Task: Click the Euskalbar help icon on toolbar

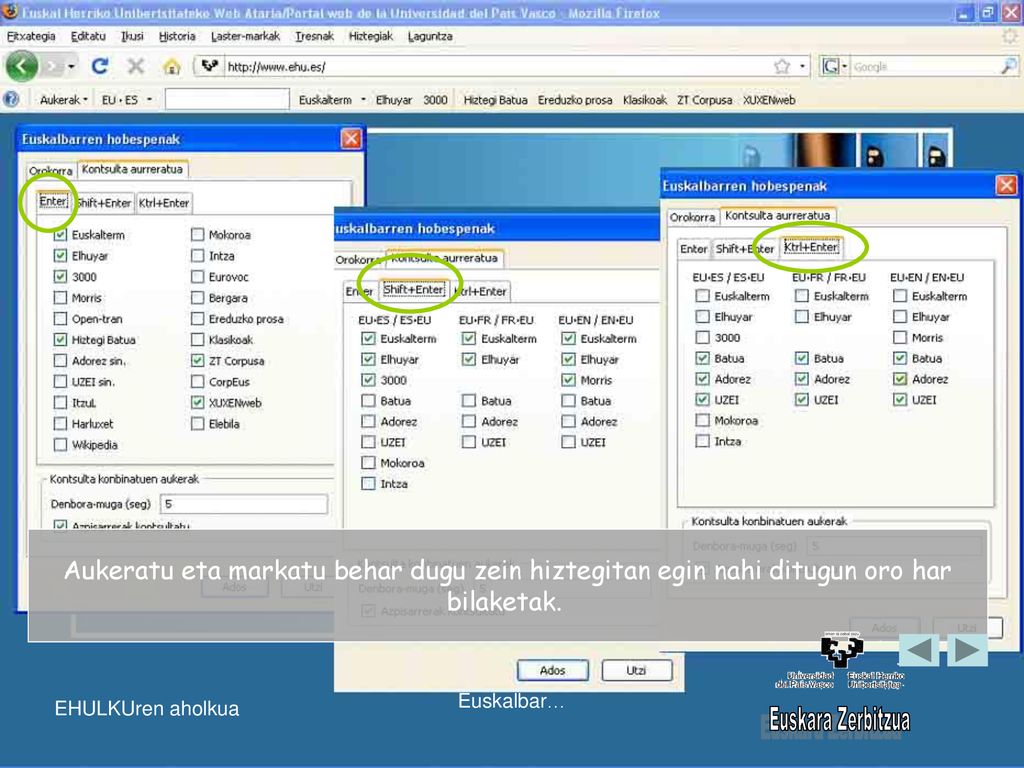Action: click(10, 100)
